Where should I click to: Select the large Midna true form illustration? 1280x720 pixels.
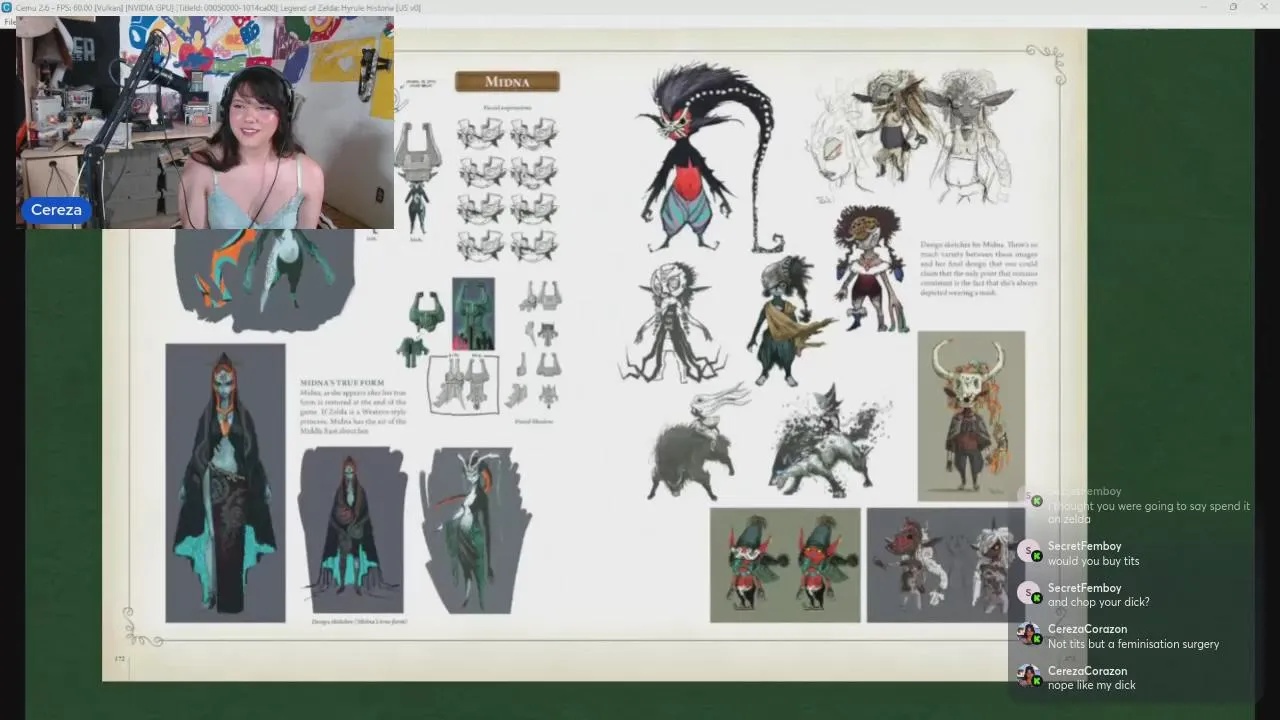pyautogui.click(x=225, y=483)
